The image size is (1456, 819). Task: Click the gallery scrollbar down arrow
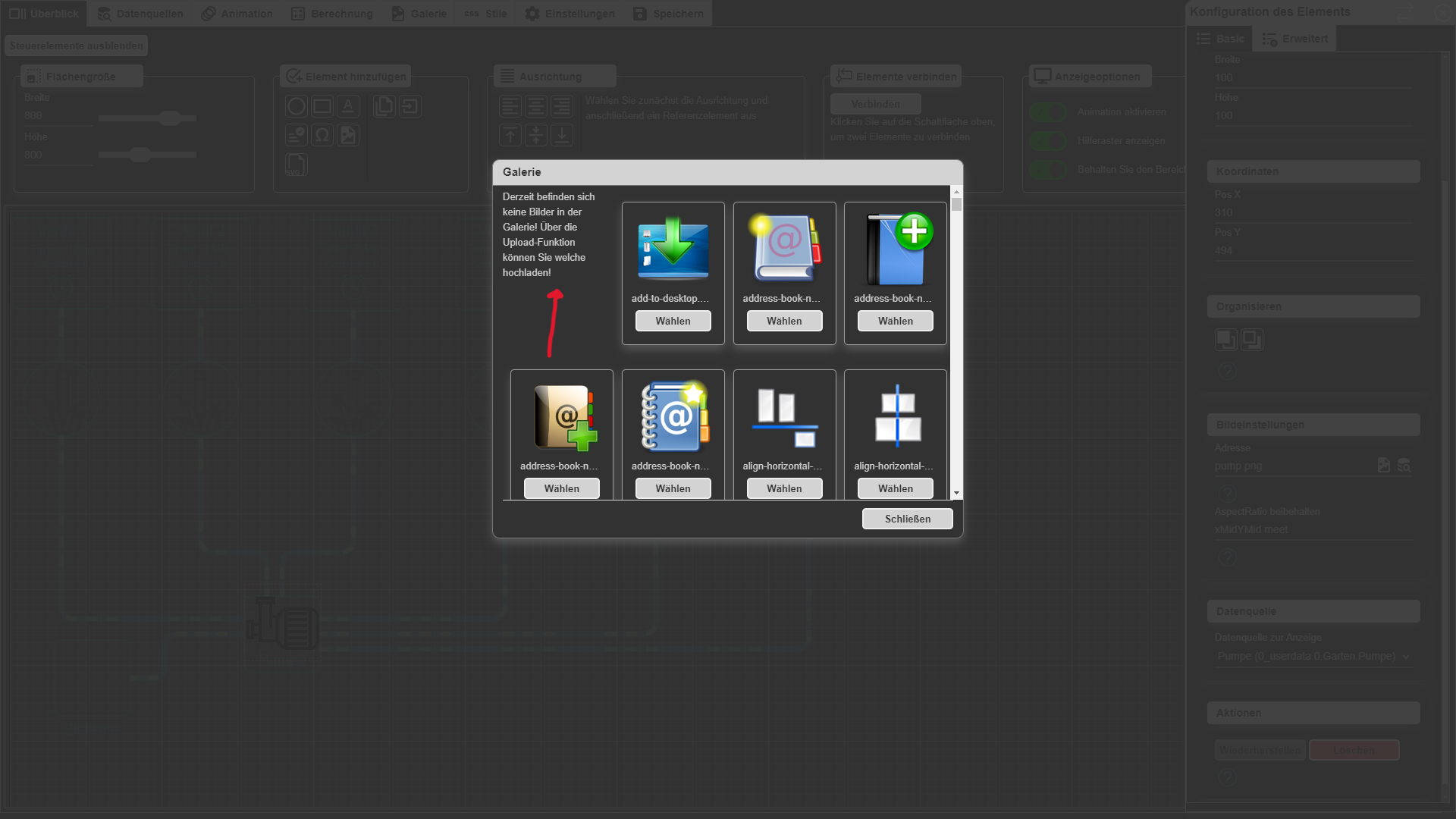click(956, 493)
